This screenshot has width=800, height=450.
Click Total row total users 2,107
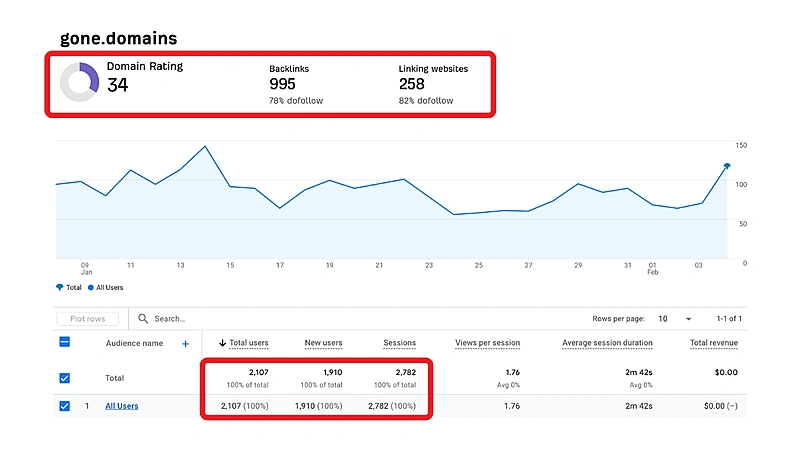tap(259, 372)
